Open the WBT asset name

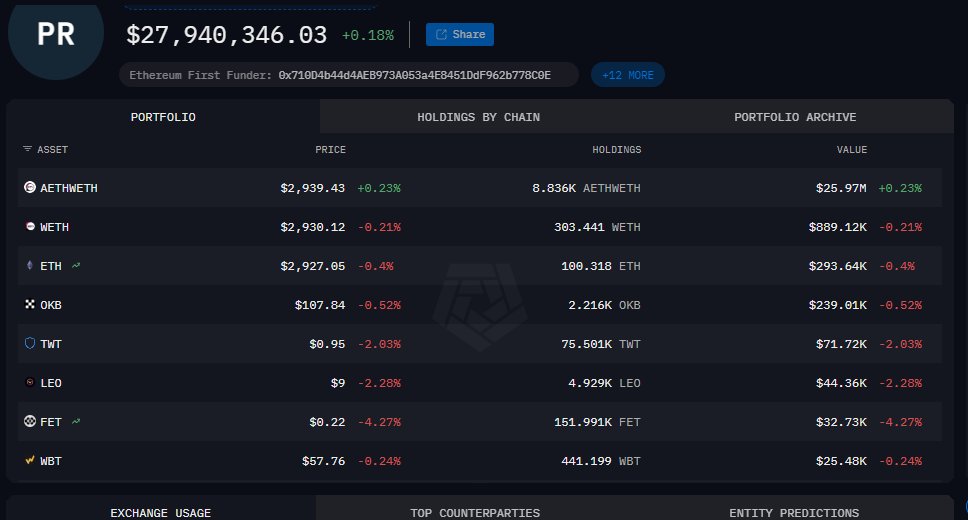point(51,461)
